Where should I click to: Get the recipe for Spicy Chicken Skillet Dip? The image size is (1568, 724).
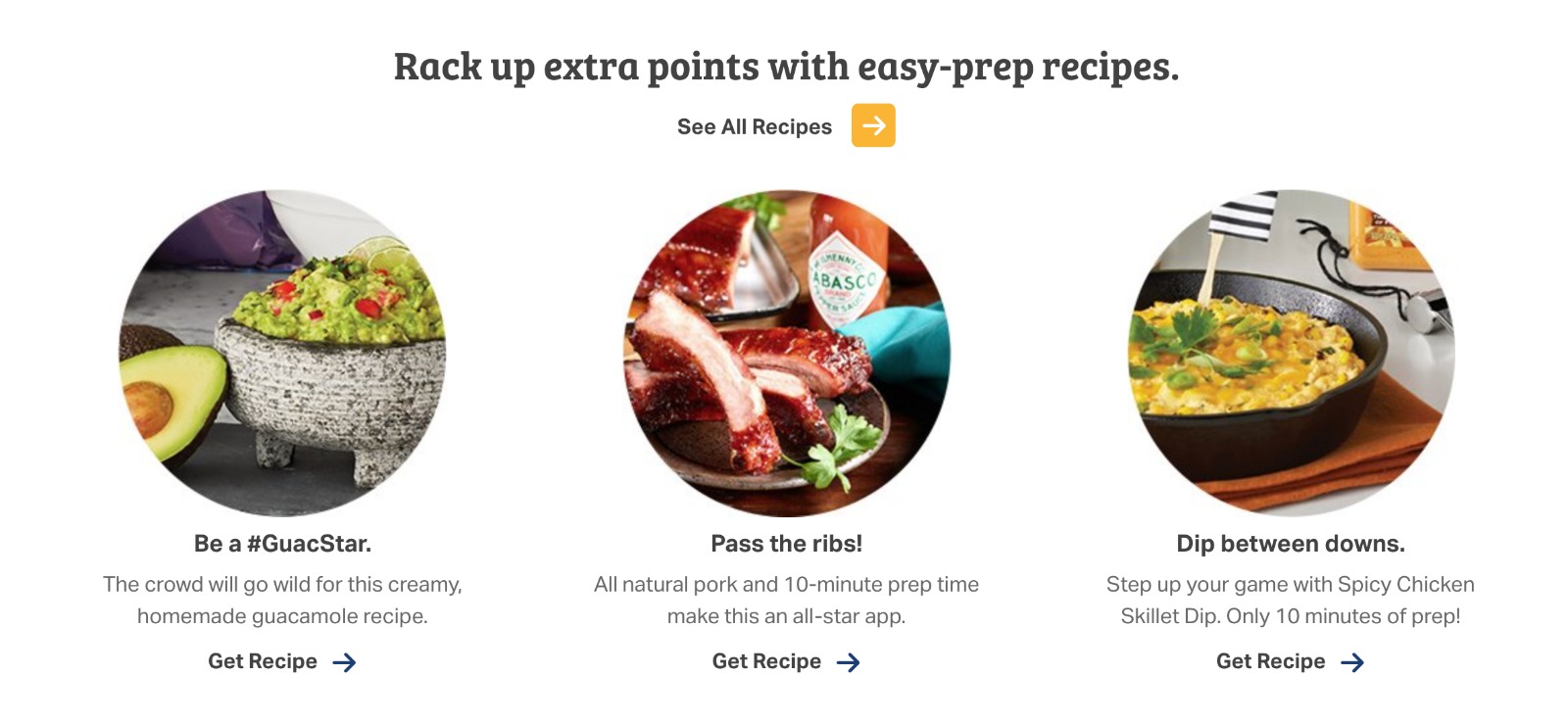[x=1270, y=662]
